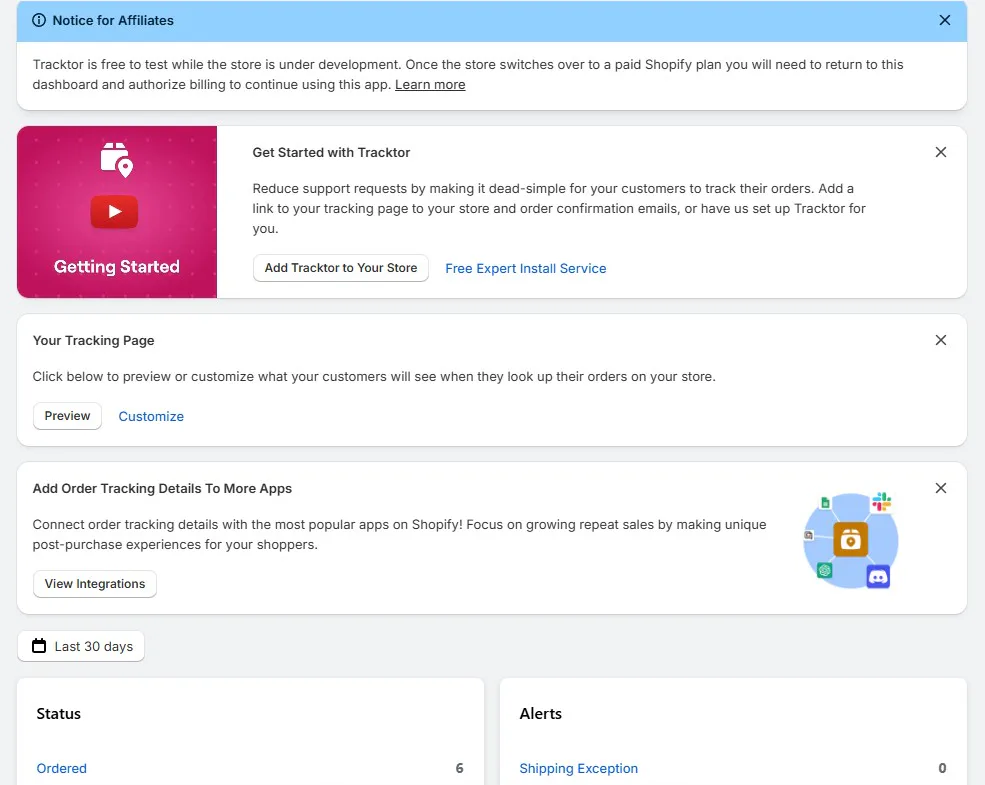Click Add Order Tracking Details To More Apps heading
This screenshot has height=785, width=985.
click(x=162, y=489)
